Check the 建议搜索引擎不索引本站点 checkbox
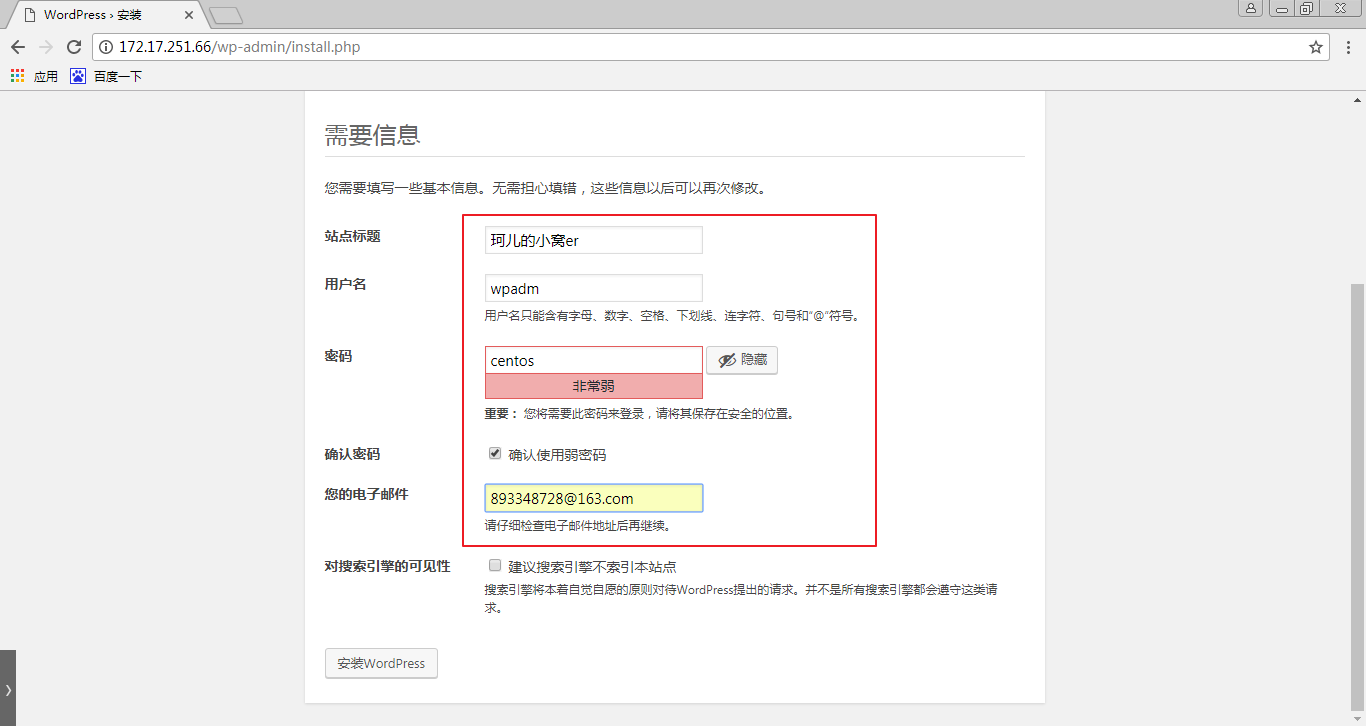The height and width of the screenshot is (726, 1366). tap(494, 565)
